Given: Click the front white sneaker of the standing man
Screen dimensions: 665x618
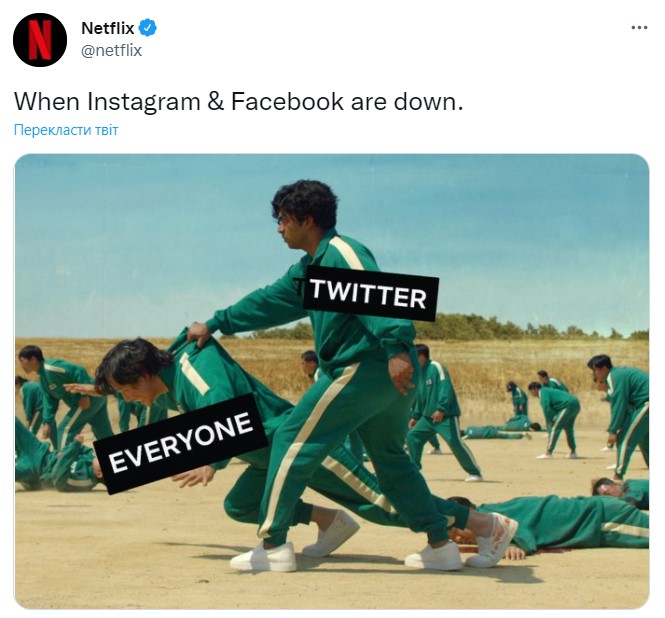Looking at the screenshot, I should tap(263, 557).
